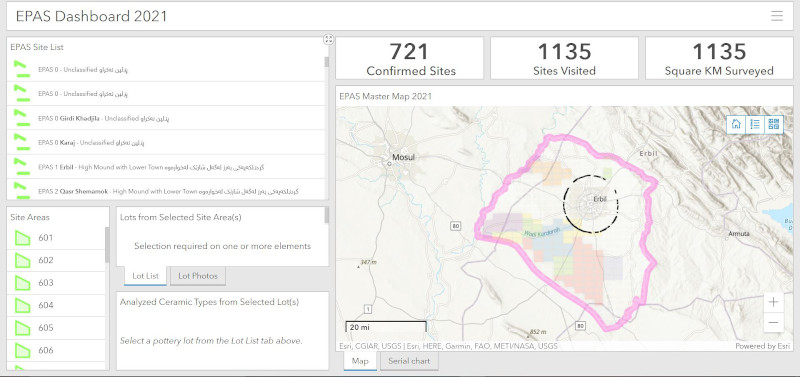800x377 pixels.
Task: Select site area 603 in the list
Action: click(x=56, y=283)
